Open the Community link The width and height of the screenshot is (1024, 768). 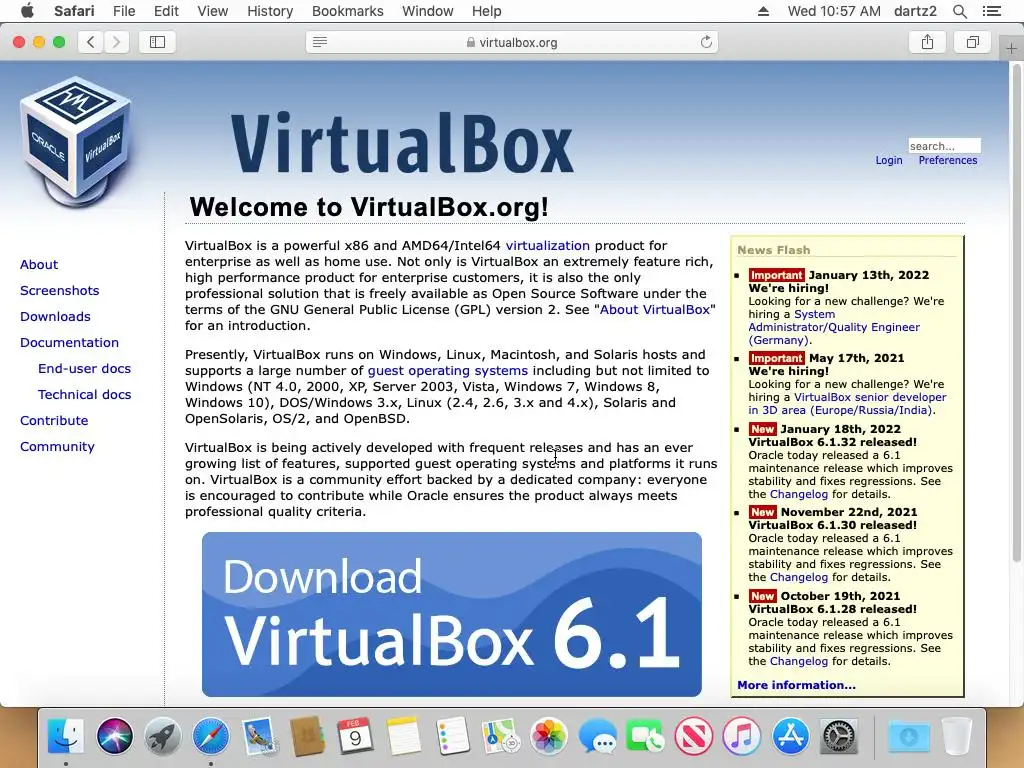click(57, 447)
